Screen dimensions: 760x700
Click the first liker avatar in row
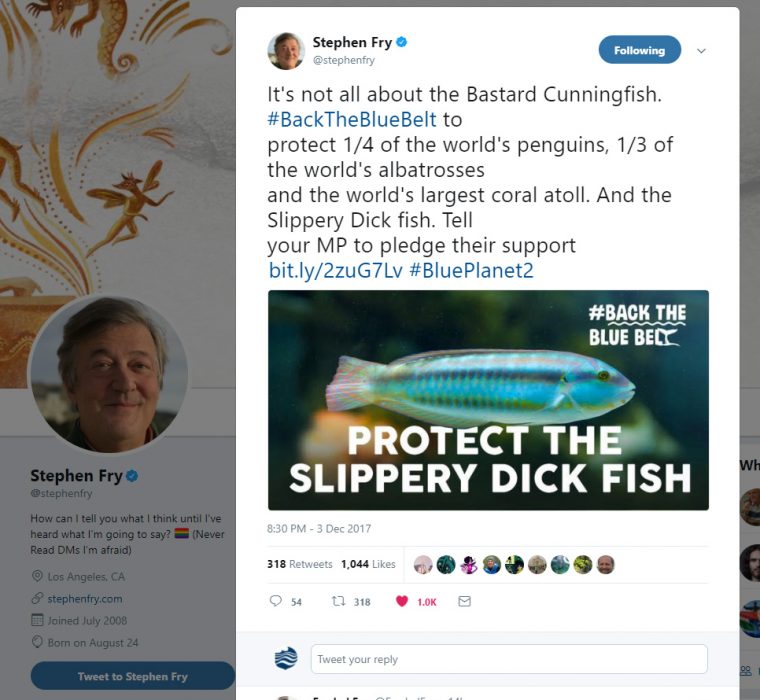coord(423,565)
